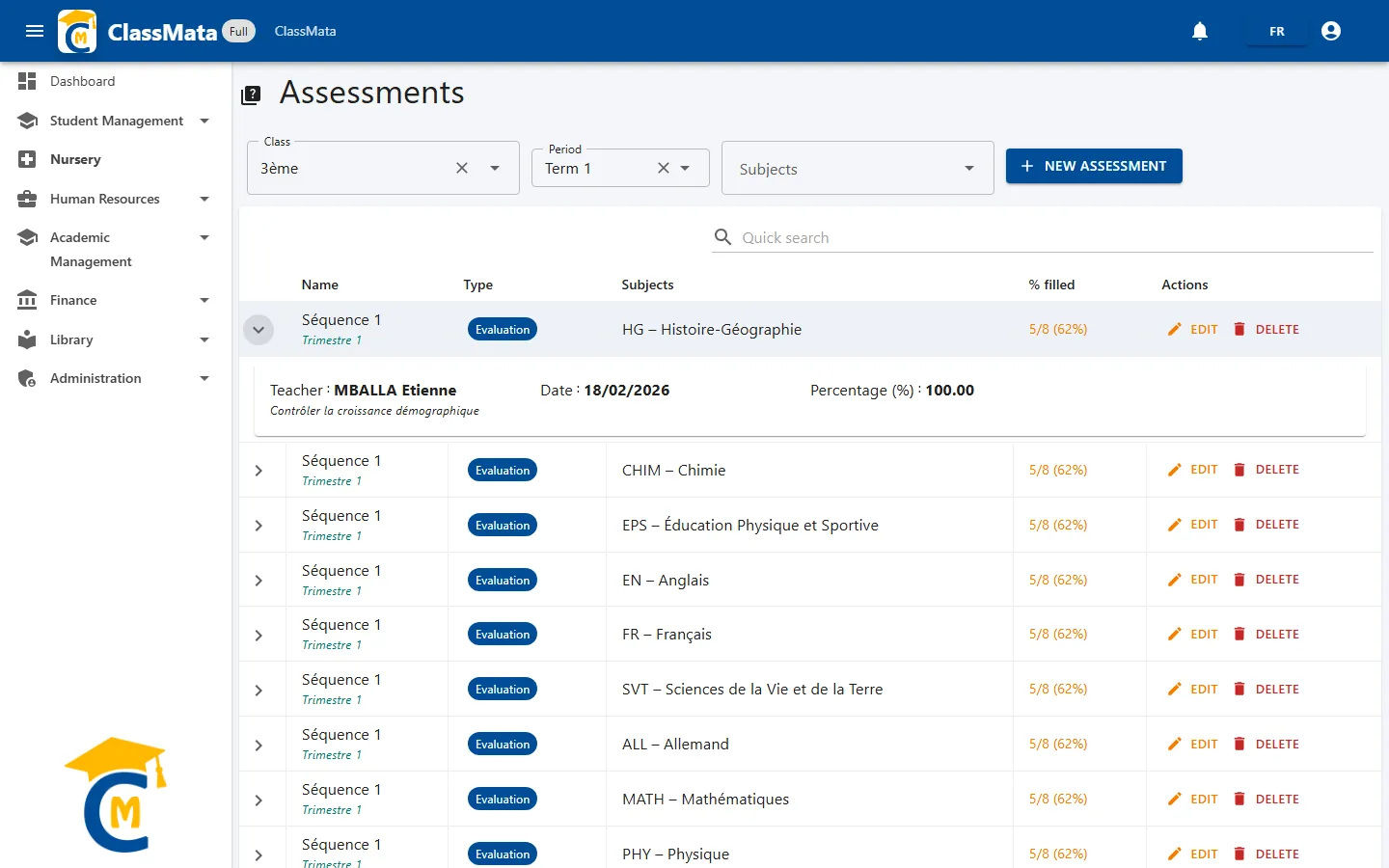
Task: Click the Finance bank icon
Action: [27, 300]
